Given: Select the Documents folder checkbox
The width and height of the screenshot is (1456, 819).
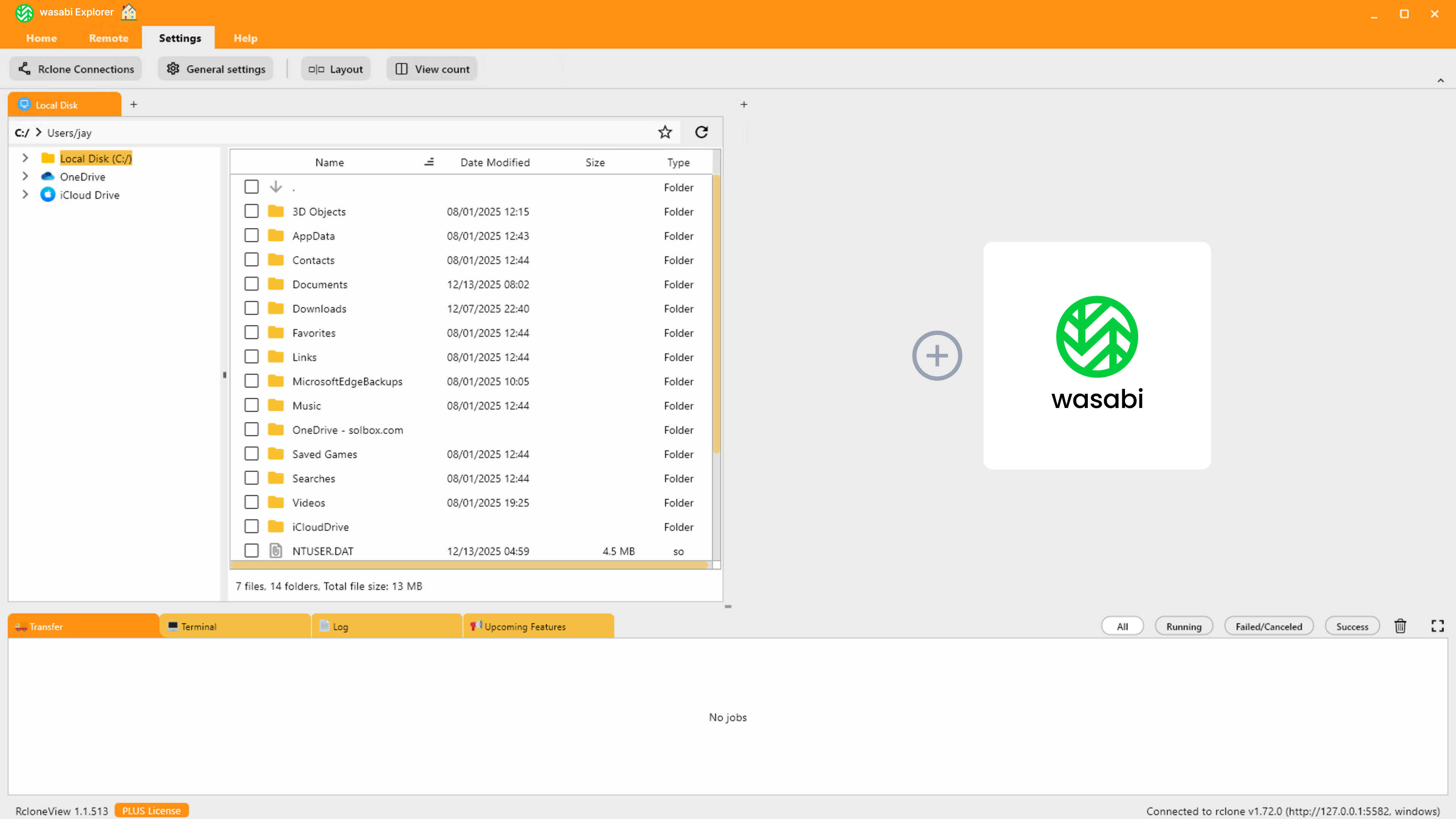Looking at the screenshot, I should pos(251,284).
